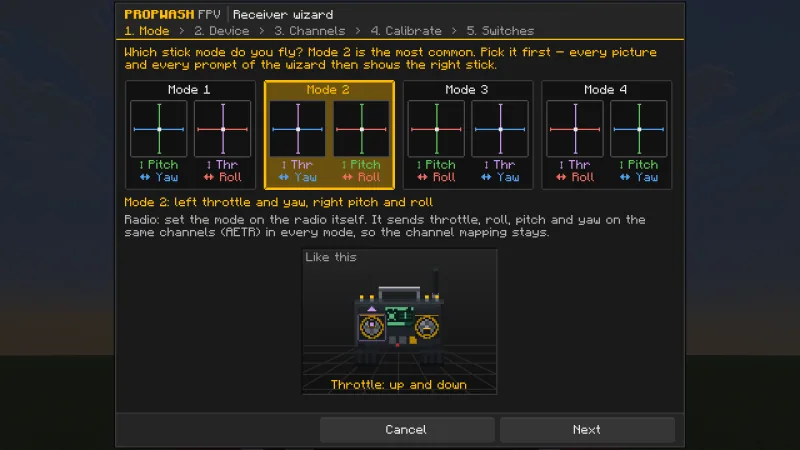Click the Mode 1 right stick diagram
The image size is (800, 450).
222,129
